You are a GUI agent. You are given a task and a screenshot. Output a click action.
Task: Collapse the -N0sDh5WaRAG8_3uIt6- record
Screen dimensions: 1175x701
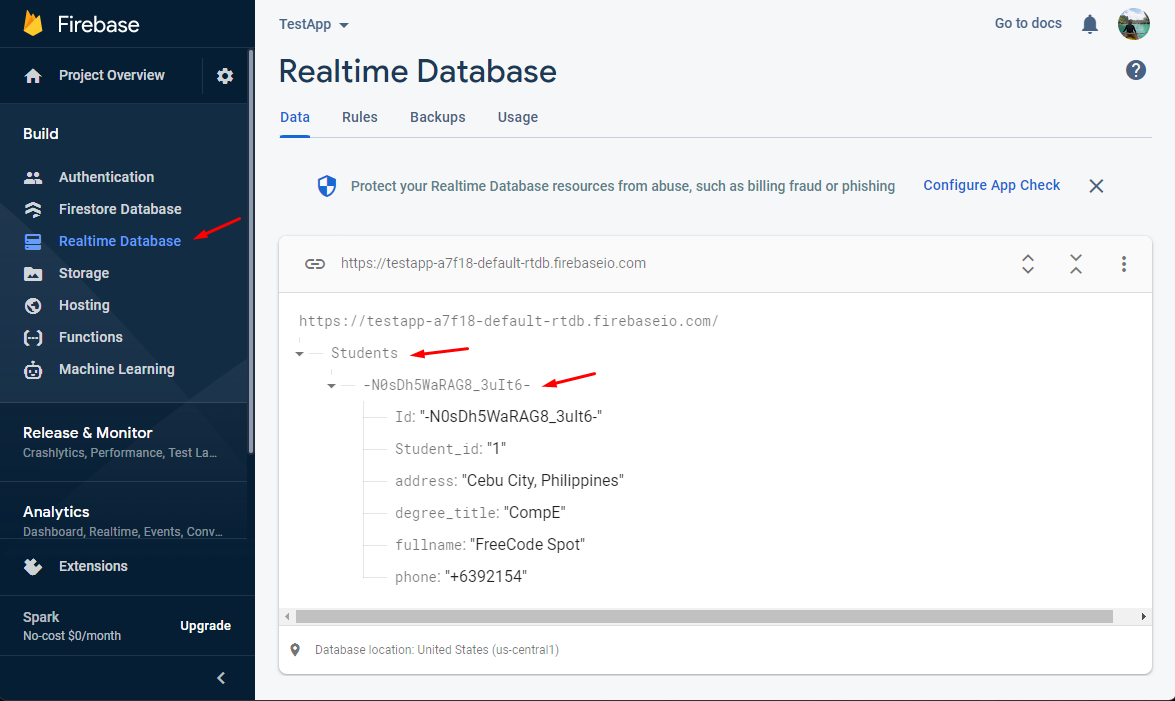331,384
